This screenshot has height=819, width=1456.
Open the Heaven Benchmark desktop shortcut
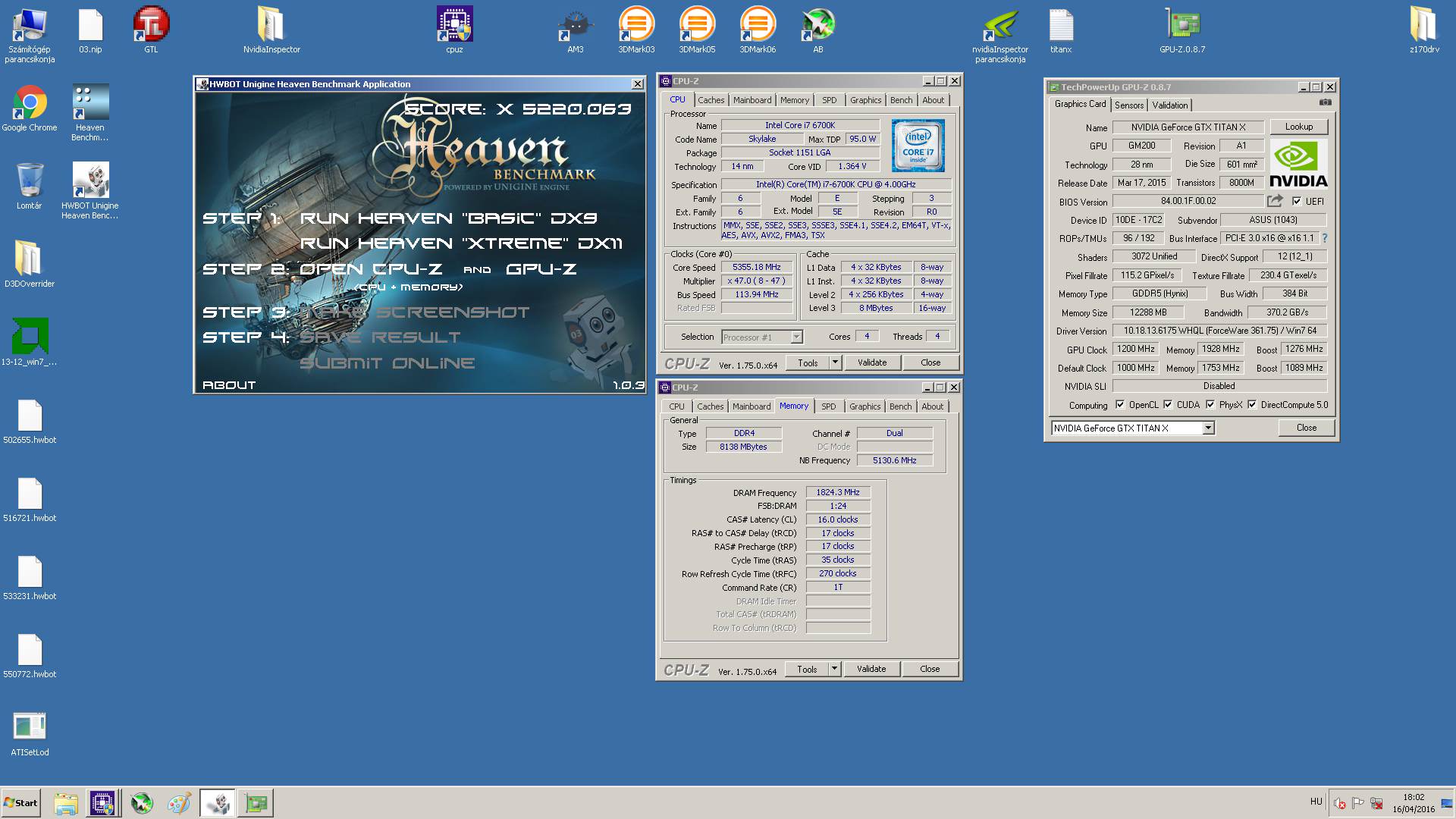coord(90,113)
